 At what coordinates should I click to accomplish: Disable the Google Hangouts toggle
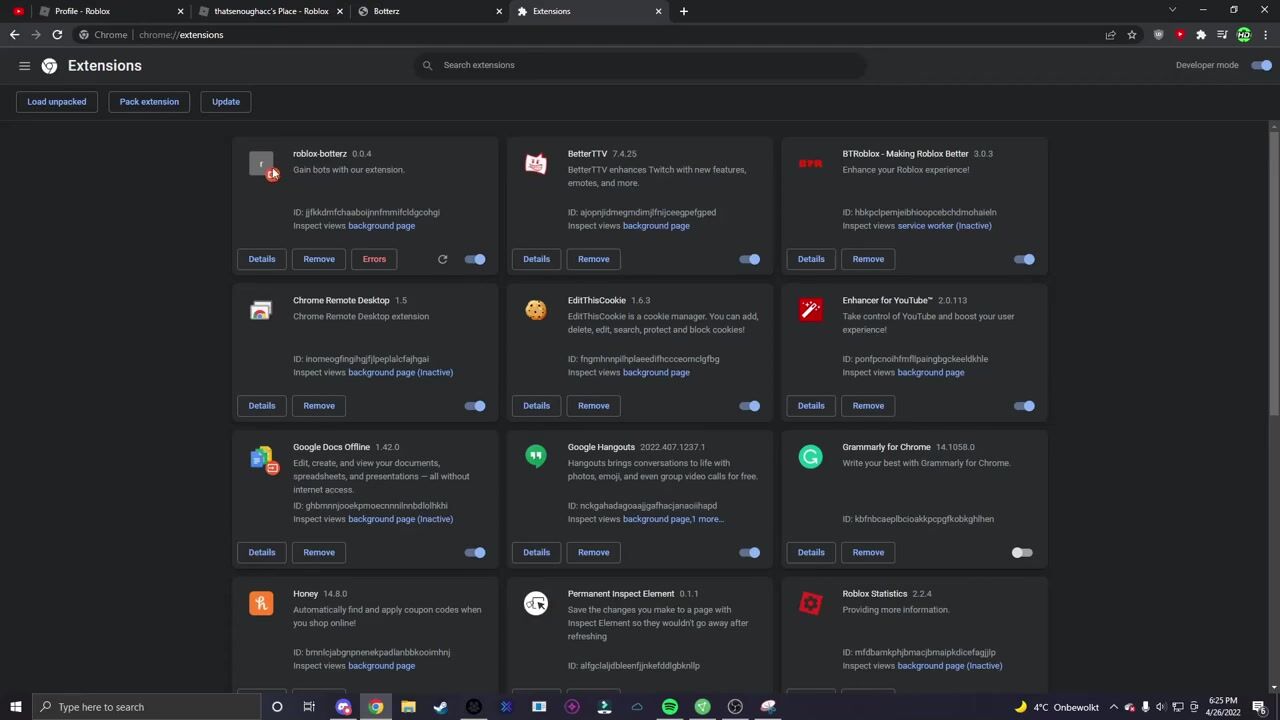tap(750, 552)
